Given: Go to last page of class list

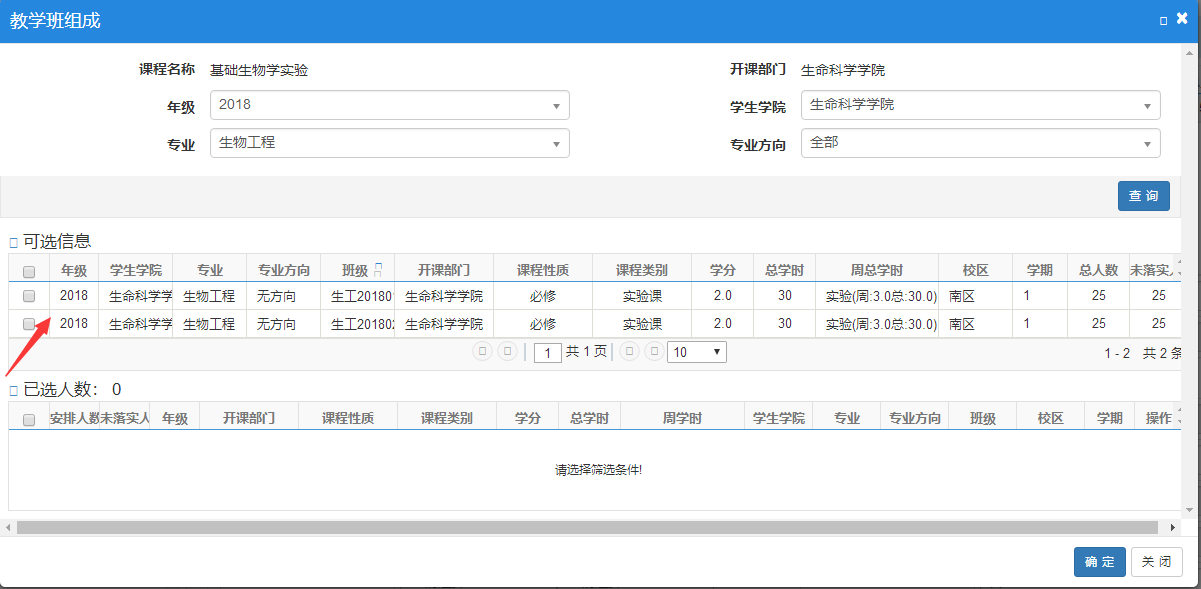Looking at the screenshot, I should (x=654, y=352).
